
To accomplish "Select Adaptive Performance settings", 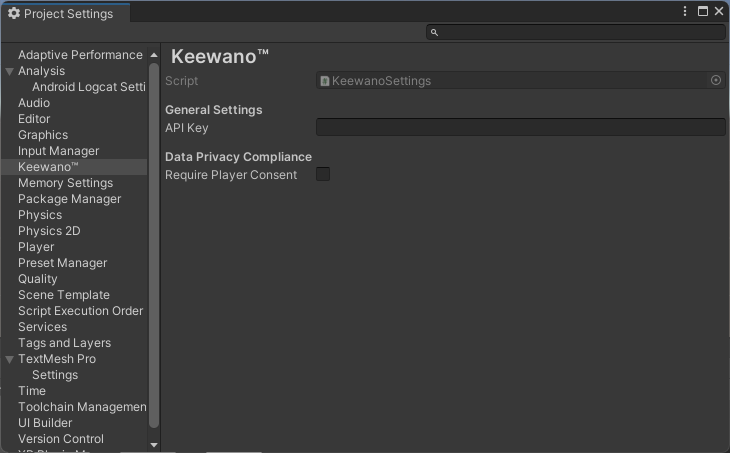I will click(x=80, y=55).
